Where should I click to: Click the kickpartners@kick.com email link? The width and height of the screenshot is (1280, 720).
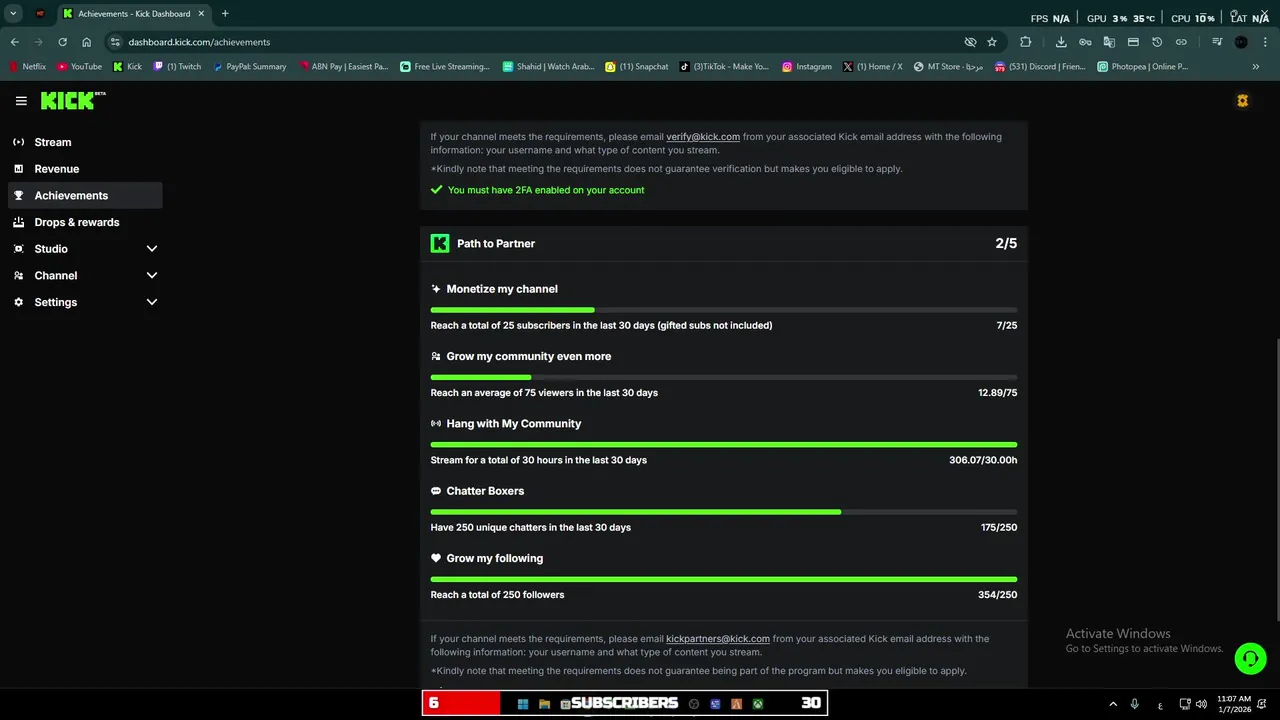(x=718, y=639)
